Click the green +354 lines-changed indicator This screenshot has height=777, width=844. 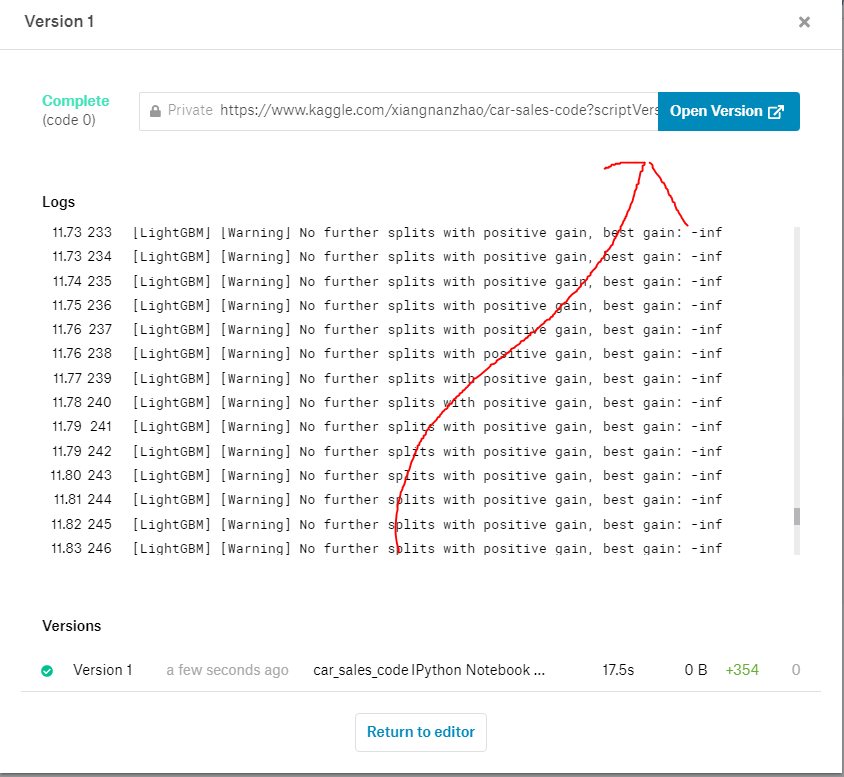[742, 670]
